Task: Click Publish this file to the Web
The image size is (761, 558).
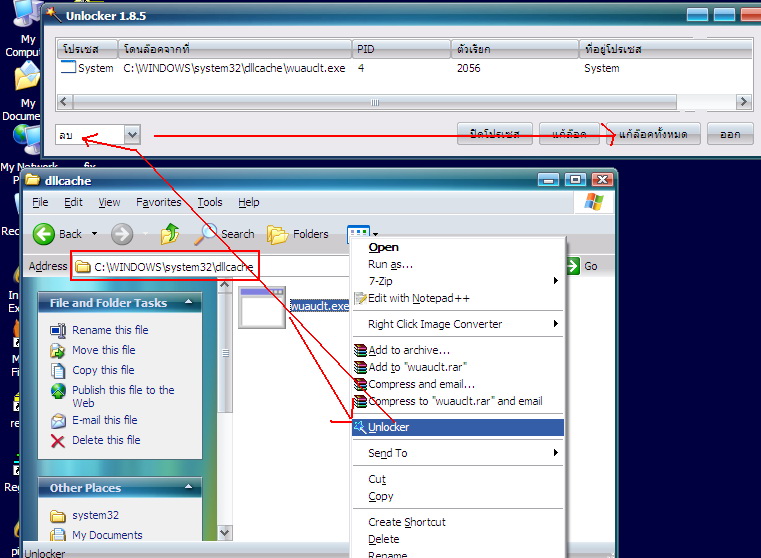Action: [x=123, y=396]
